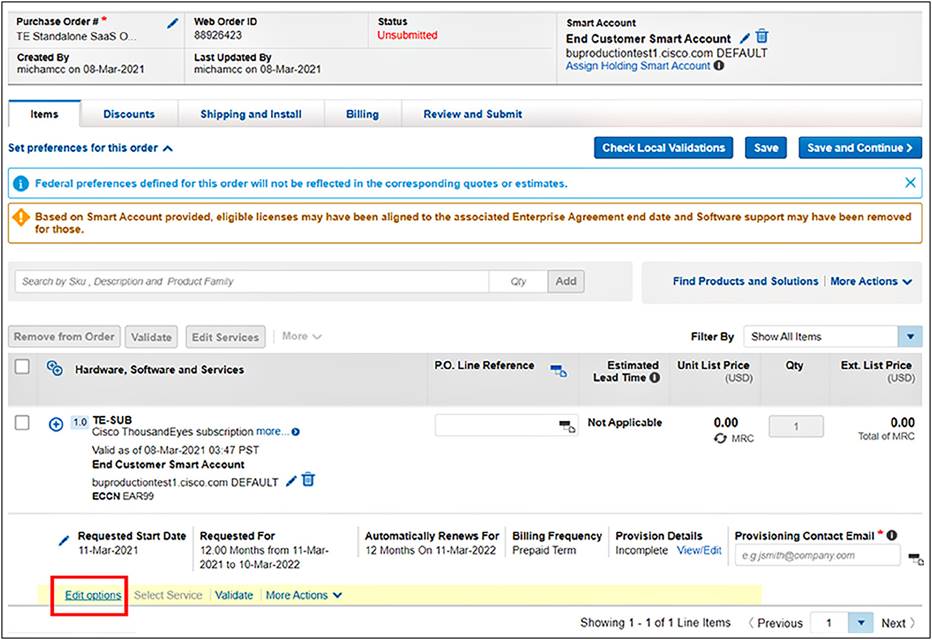
Task: Go to Previous page of line items
Action: [775, 623]
